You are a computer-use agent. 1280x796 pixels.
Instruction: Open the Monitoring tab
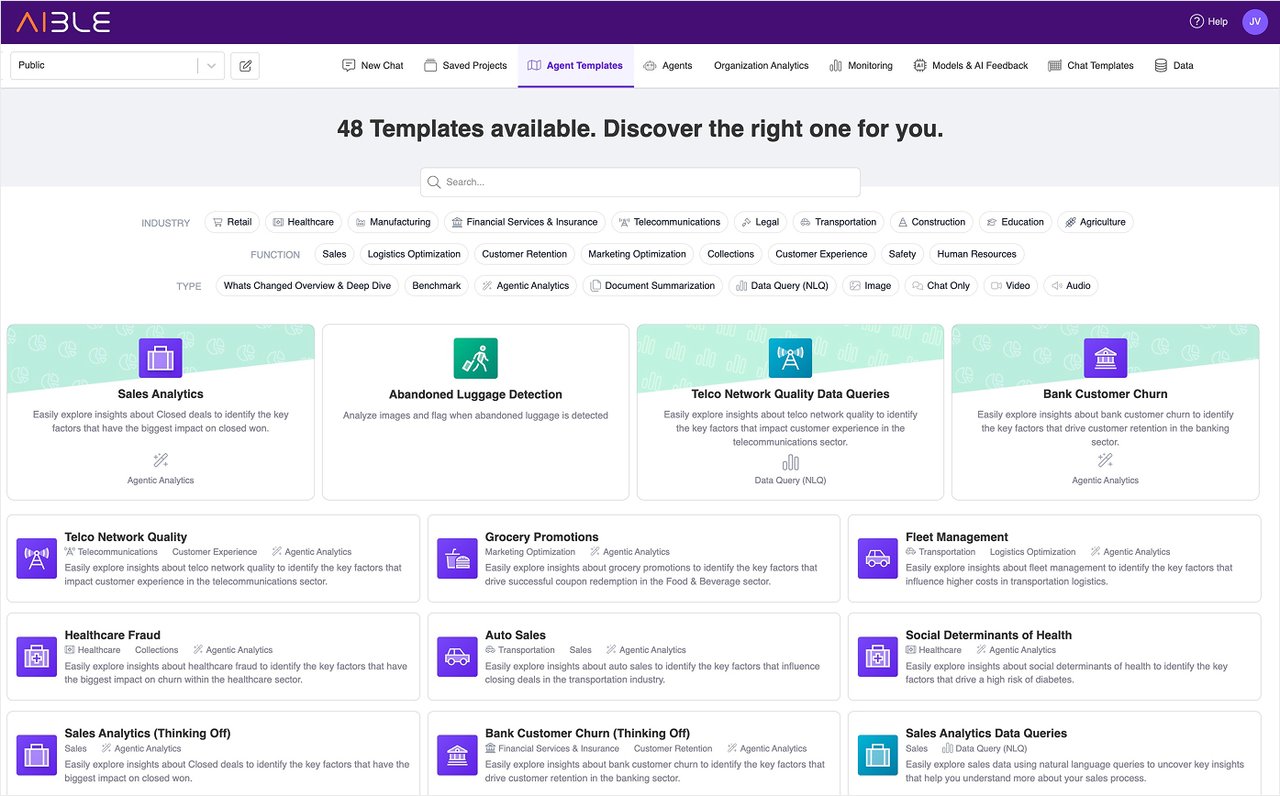pyautogui.click(x=860, y=66)
